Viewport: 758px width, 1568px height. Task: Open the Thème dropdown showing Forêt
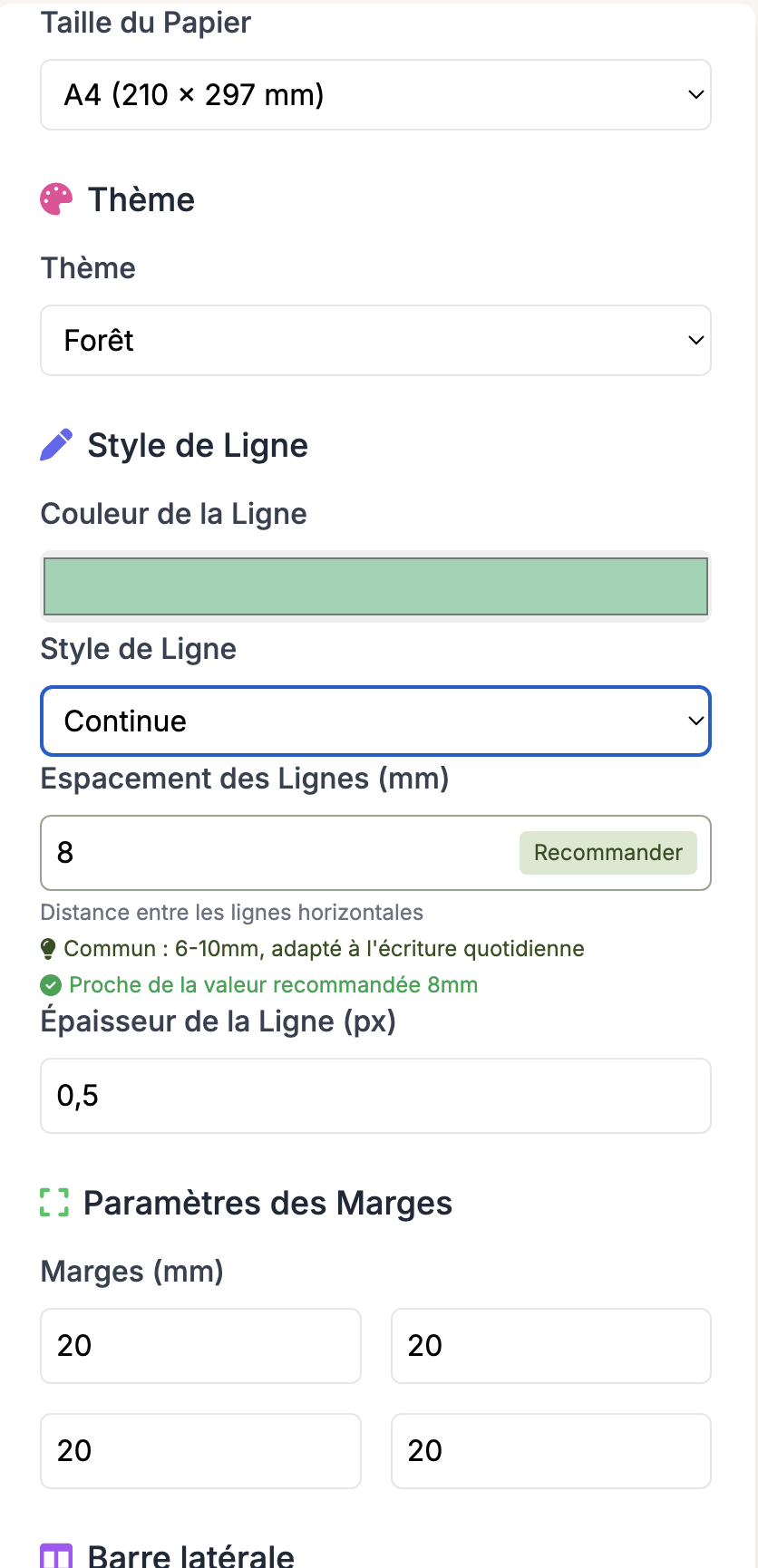click(x=375, y=341)
